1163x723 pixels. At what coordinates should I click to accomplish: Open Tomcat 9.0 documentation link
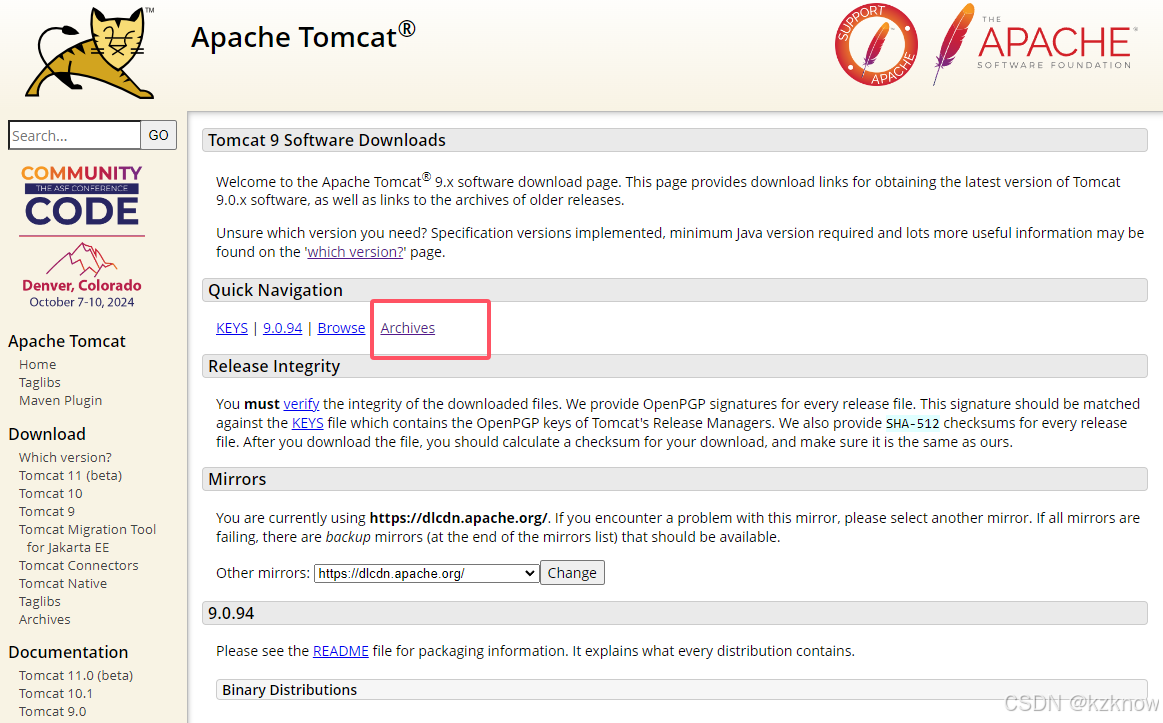click(x=53, y=711)
